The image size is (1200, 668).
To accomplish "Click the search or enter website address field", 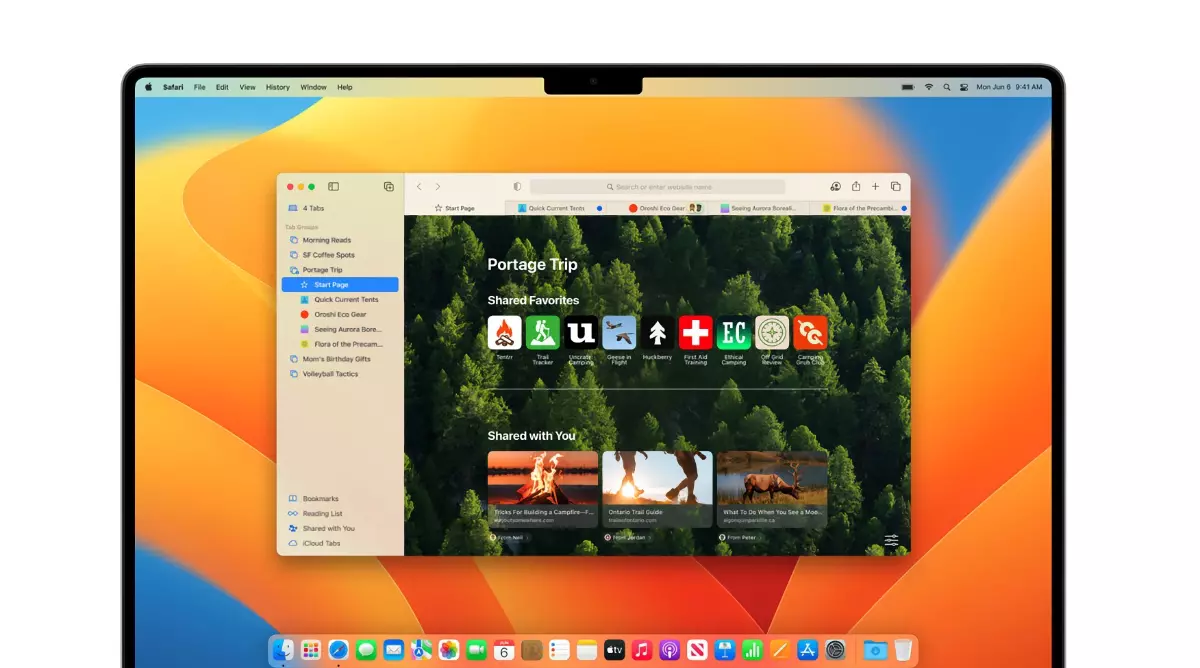I will coord(658,187).
